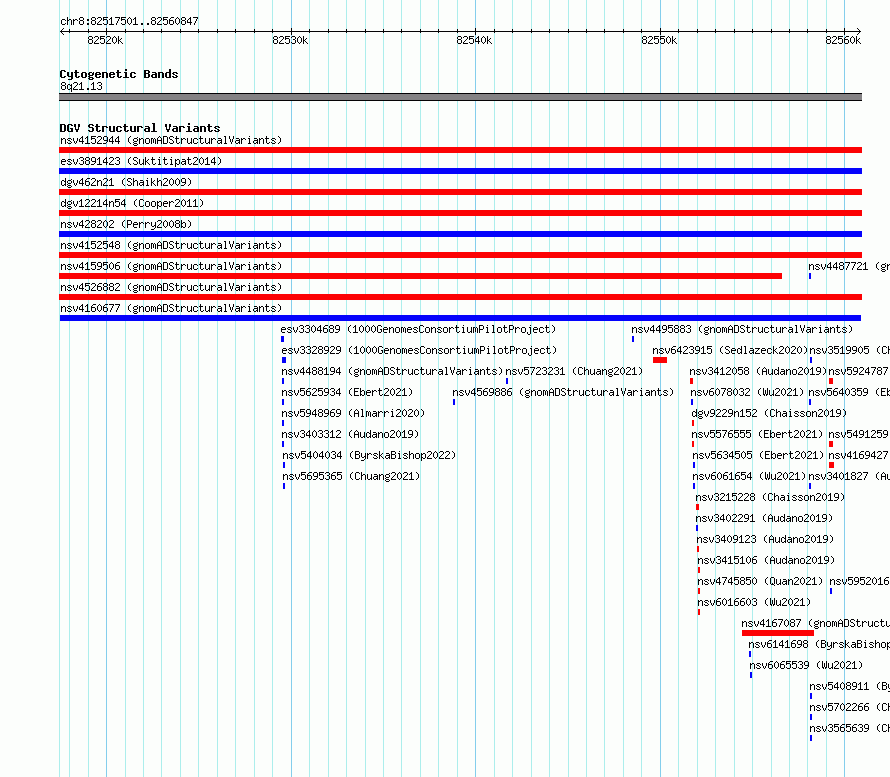Click the nsv4526882 variant label
The width and height of the screenshot is (890, 777).
pos(171,287)
